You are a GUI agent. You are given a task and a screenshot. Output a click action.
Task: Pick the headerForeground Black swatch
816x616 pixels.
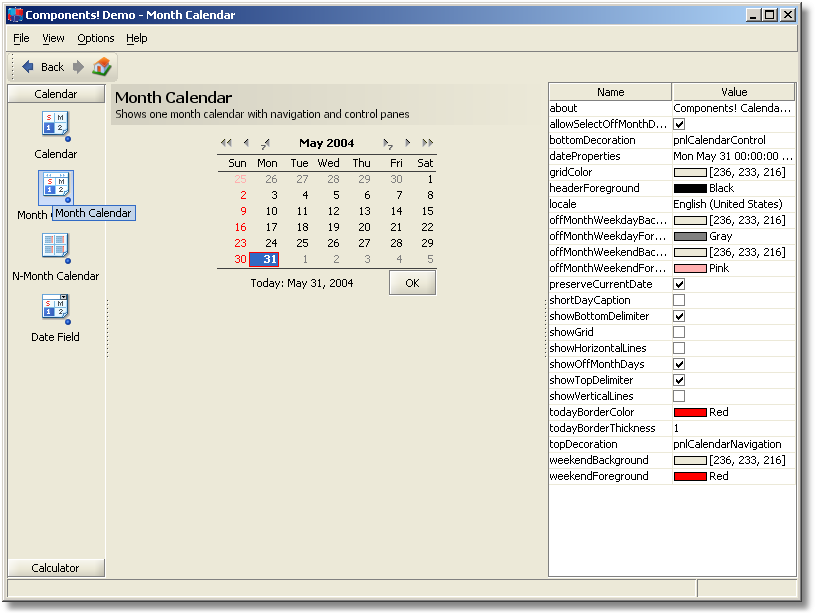coord(690,188)
